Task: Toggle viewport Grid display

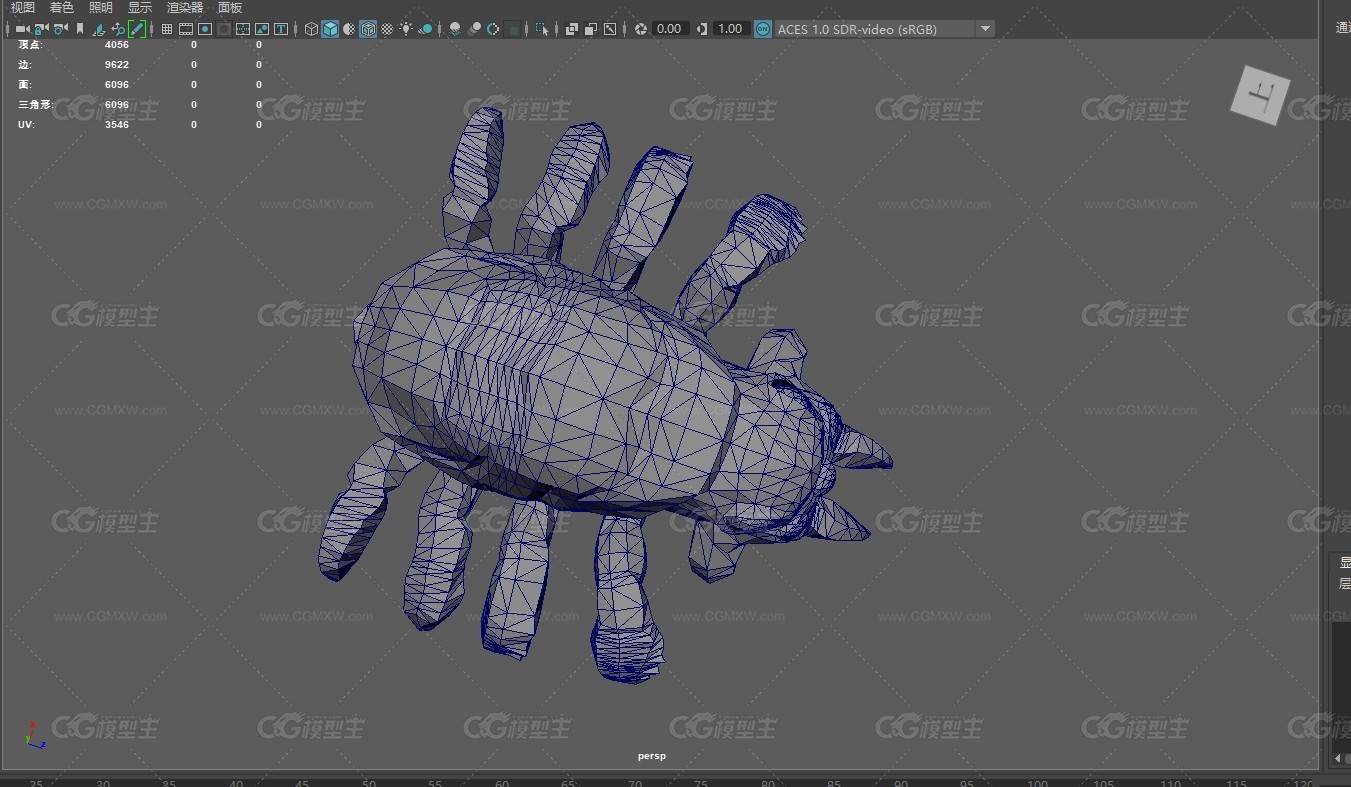Action: (x=167, y=29)
